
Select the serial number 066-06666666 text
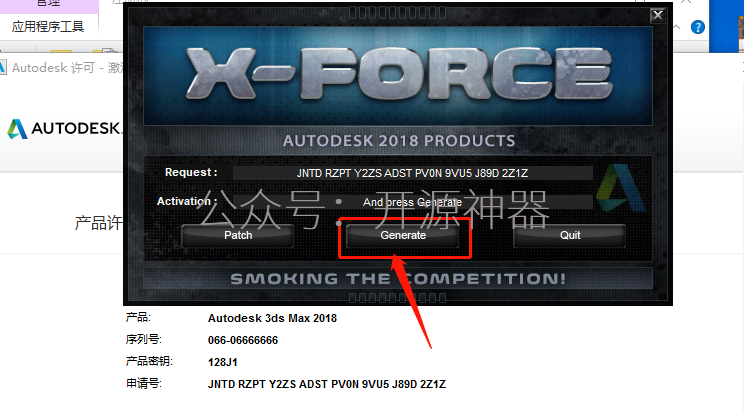(242, 340)
